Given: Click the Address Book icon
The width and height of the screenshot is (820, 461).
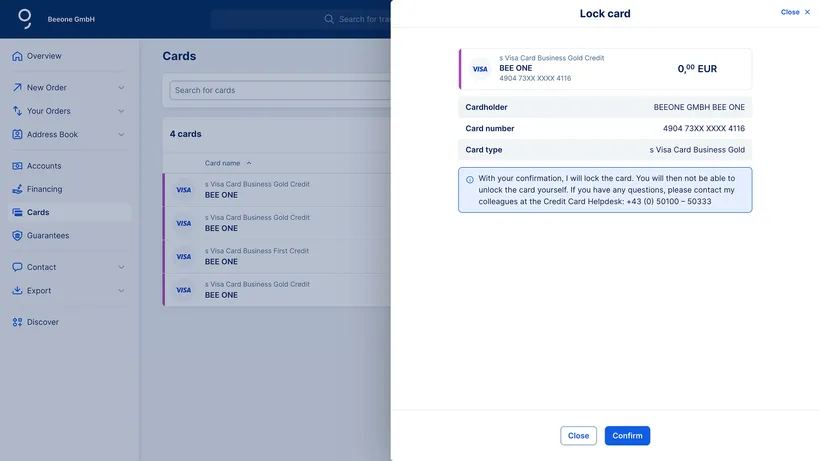Looking at the screenshot, I should coord(17,134).
